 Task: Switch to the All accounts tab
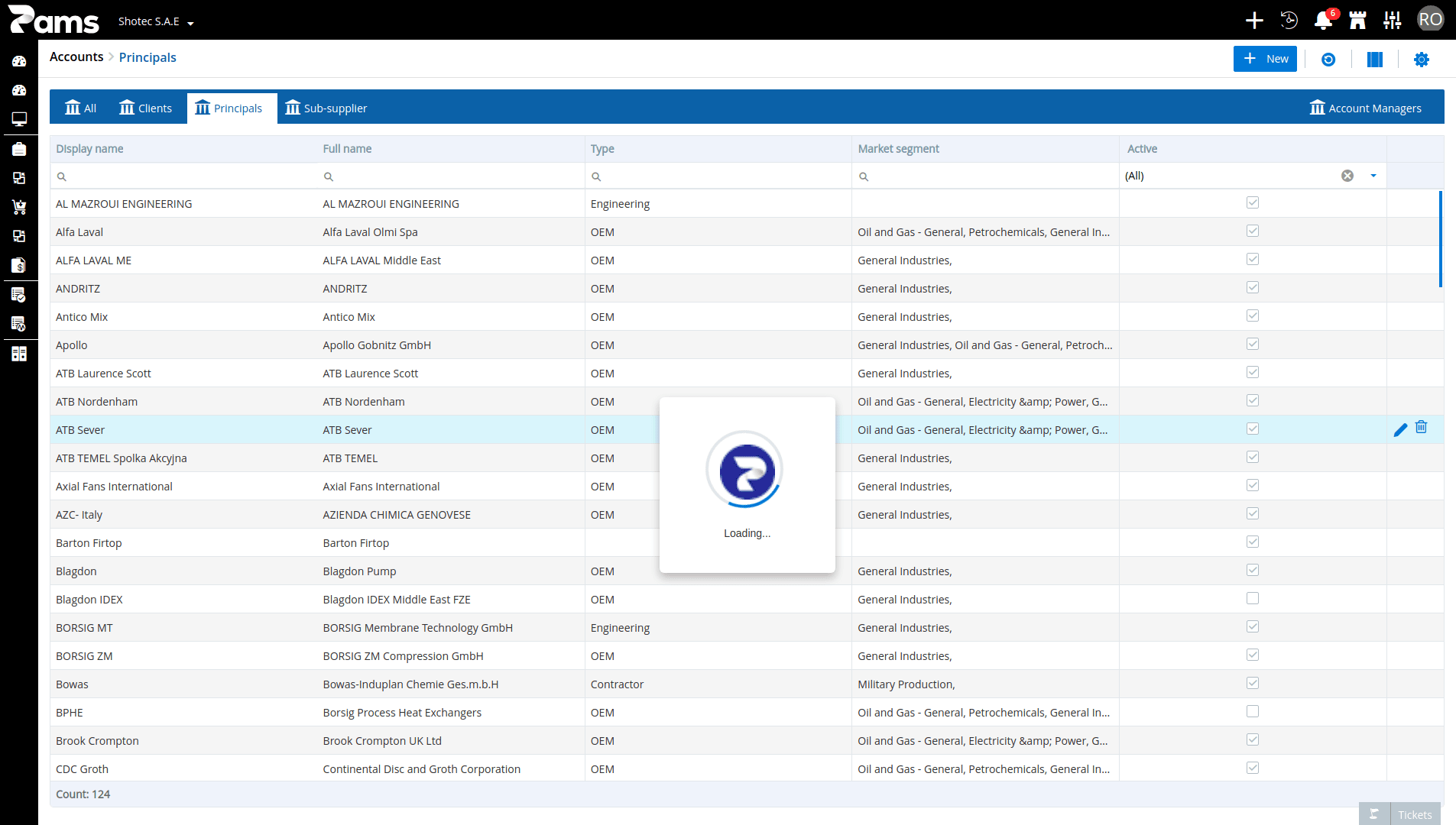tap(80, 108)
